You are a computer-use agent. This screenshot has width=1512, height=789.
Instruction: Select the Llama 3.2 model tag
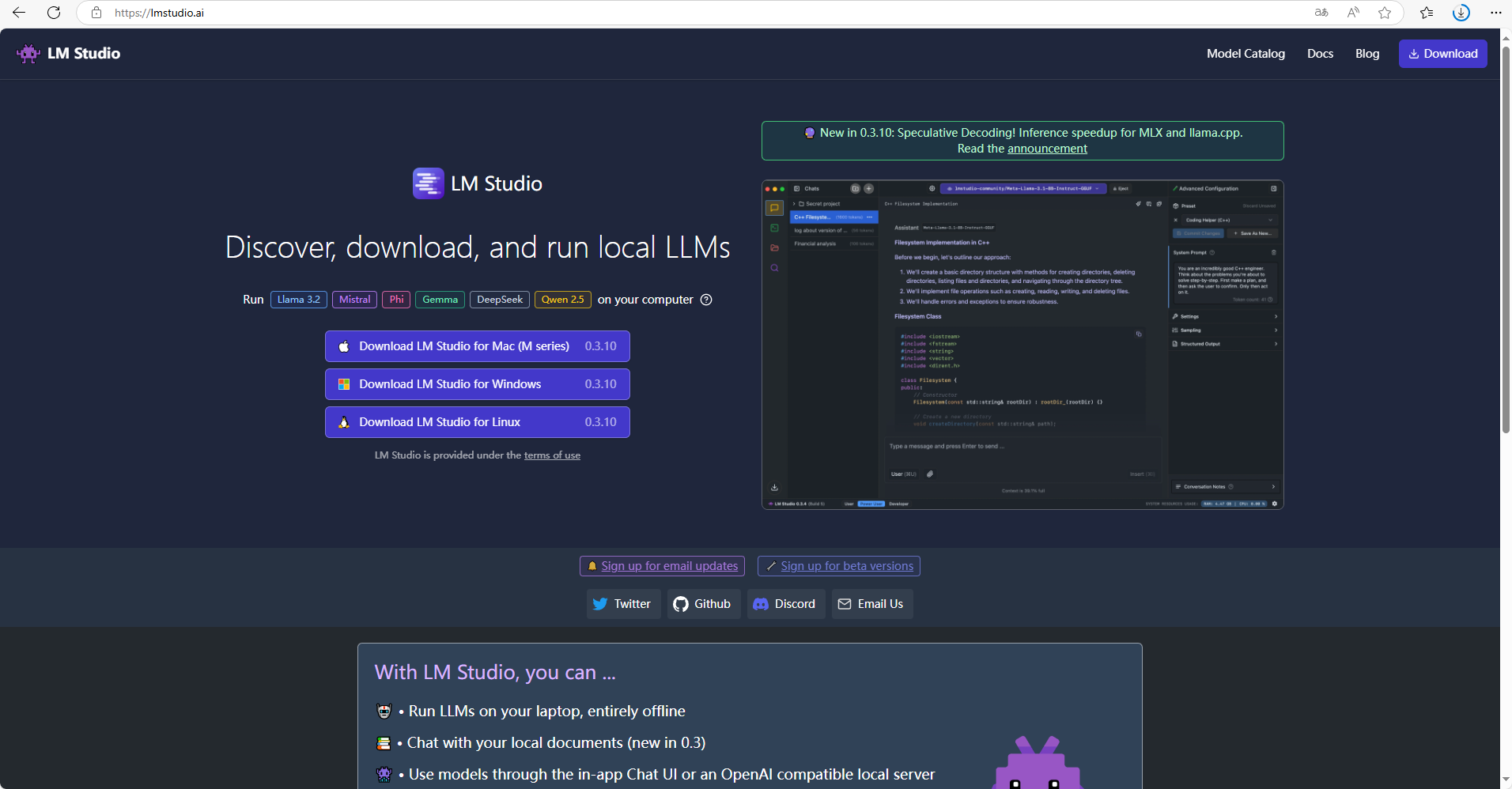coord(299,300)
